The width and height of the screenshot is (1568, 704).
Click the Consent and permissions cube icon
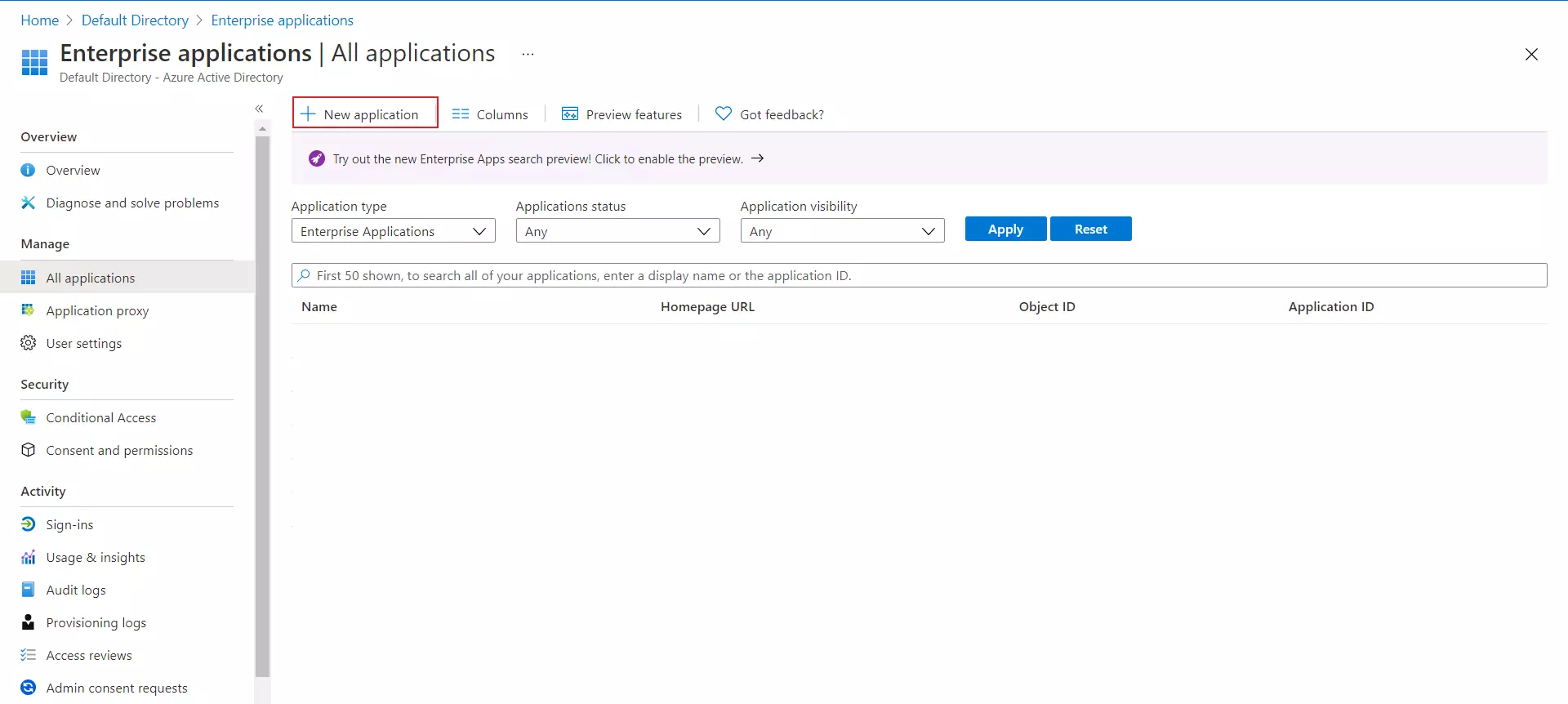(28, 450)
